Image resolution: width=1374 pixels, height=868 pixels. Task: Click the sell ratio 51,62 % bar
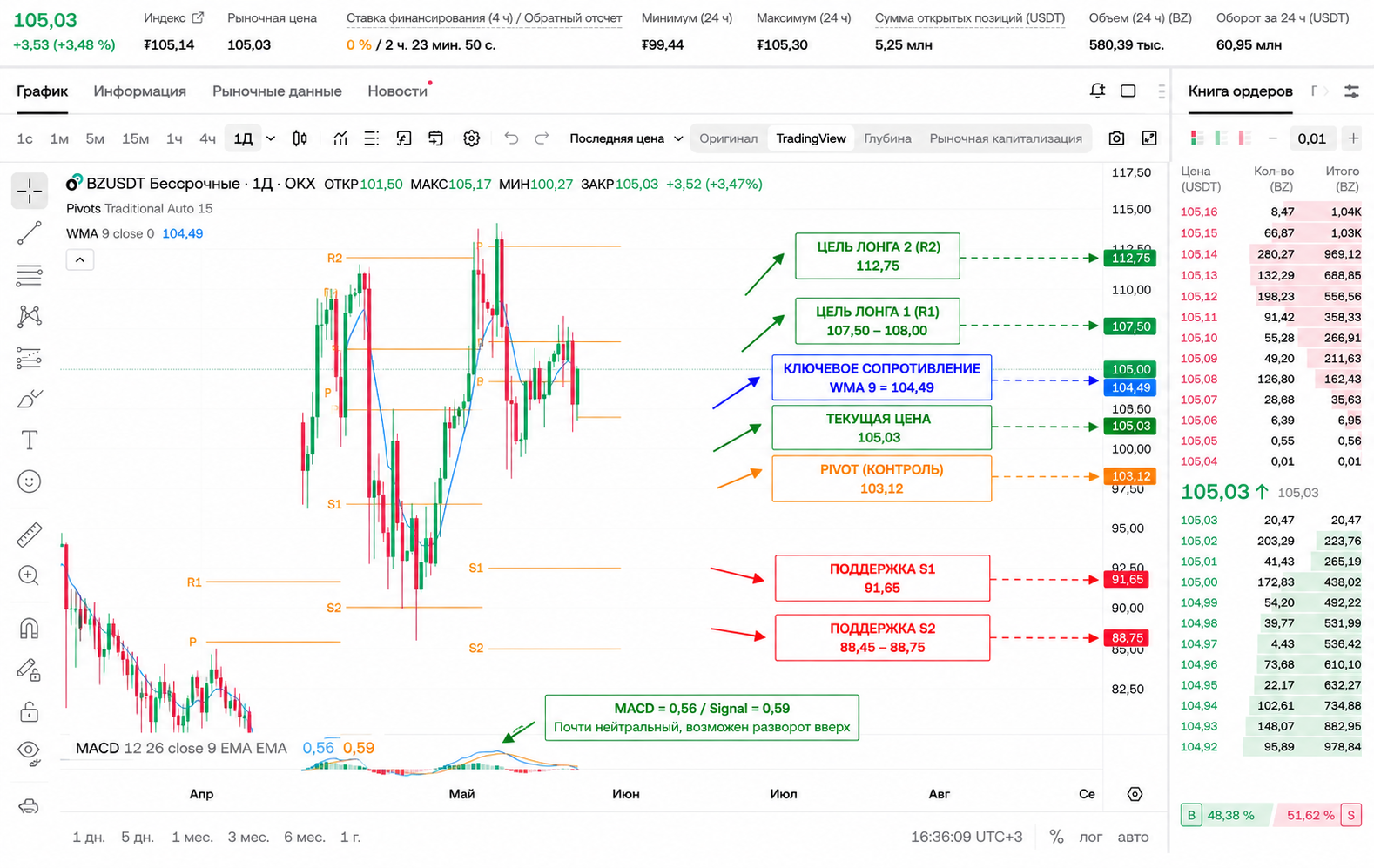pyautogui.click(x=1317, y=815)
